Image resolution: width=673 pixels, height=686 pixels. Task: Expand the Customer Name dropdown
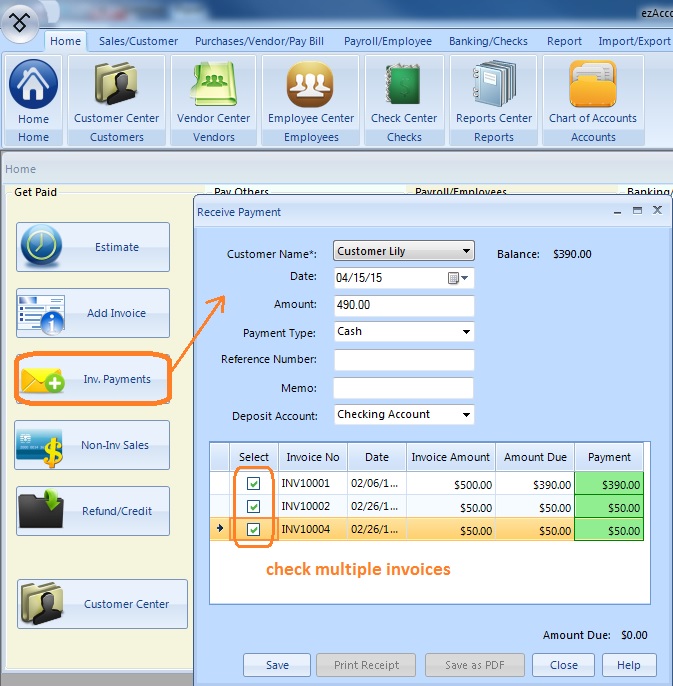pyautogui.click(x=466, y=252)
